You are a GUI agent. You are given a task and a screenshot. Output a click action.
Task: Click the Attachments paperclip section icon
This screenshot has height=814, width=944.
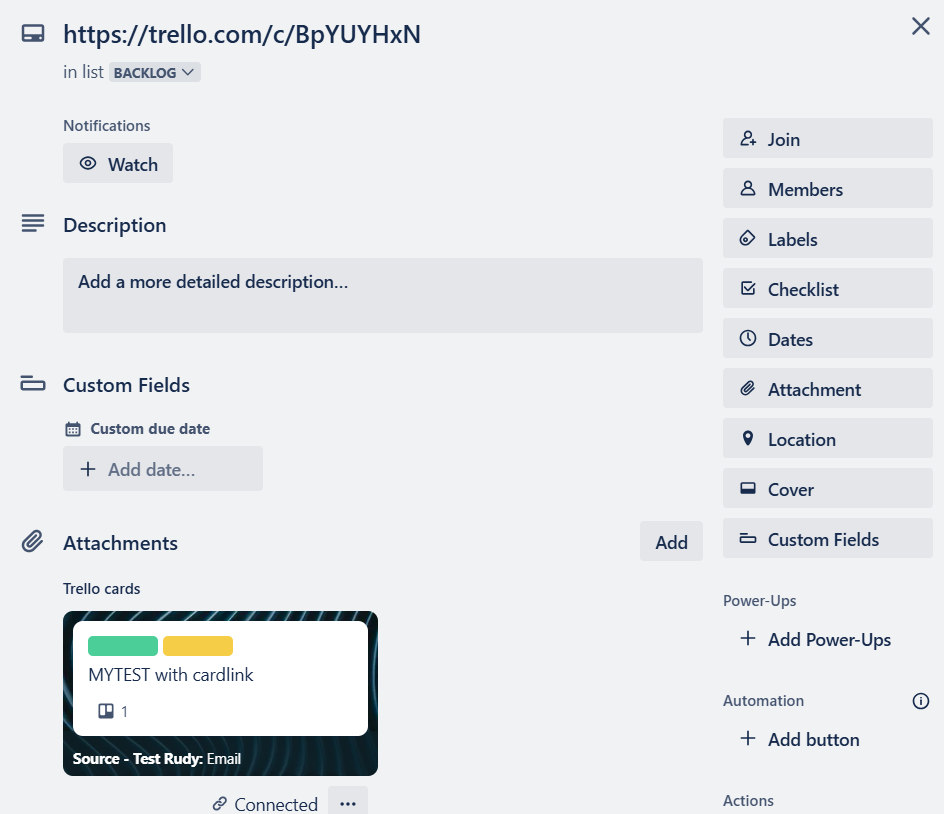(33, 542)
